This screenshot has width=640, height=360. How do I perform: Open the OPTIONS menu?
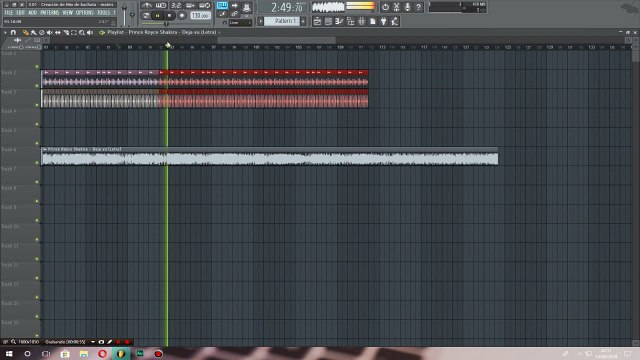pyautogui.click(x=84, y=13)
